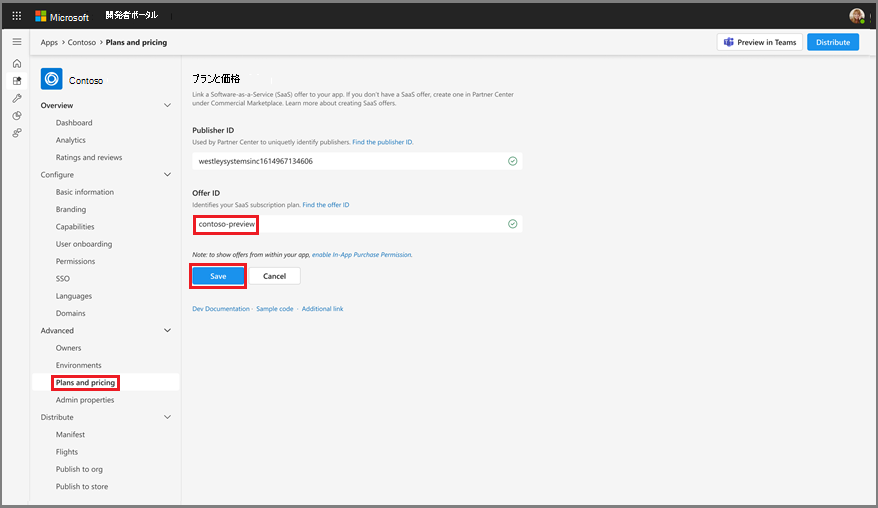Click the Contoso app name heading

tap(86, 81)
